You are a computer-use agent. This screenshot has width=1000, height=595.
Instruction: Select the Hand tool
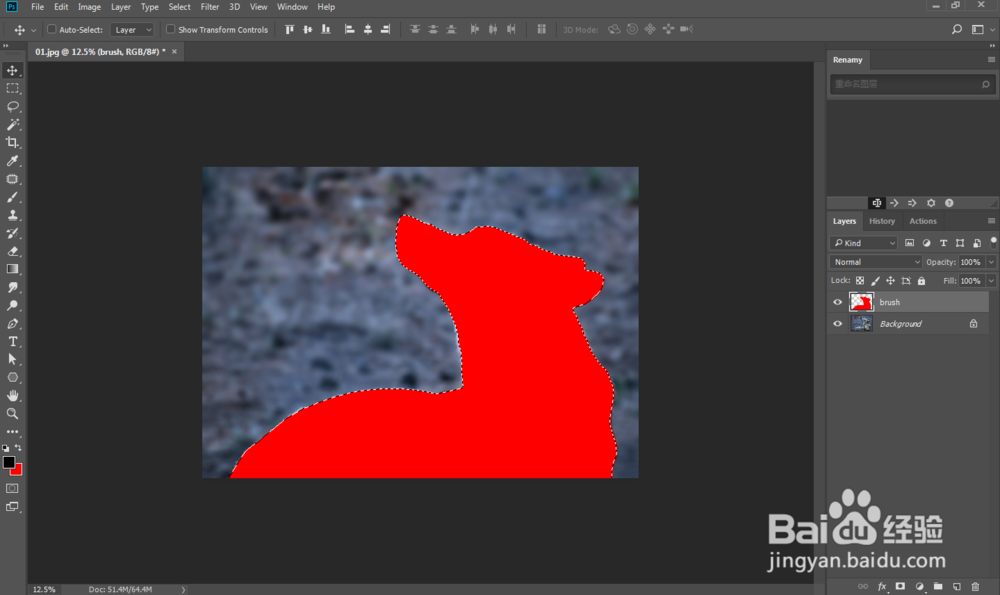click(x=12, y=396)
